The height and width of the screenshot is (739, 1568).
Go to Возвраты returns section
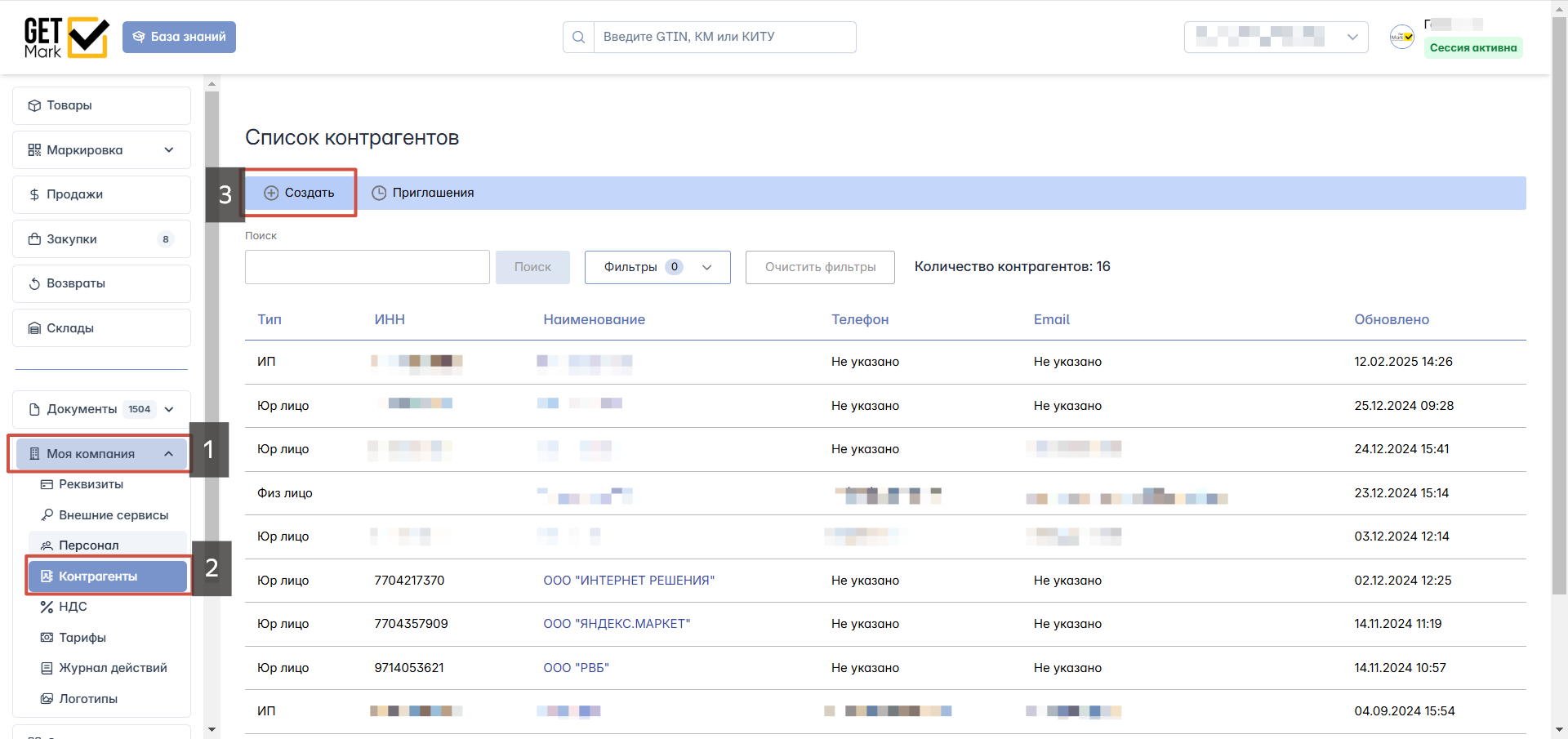(x=101, y=283)
